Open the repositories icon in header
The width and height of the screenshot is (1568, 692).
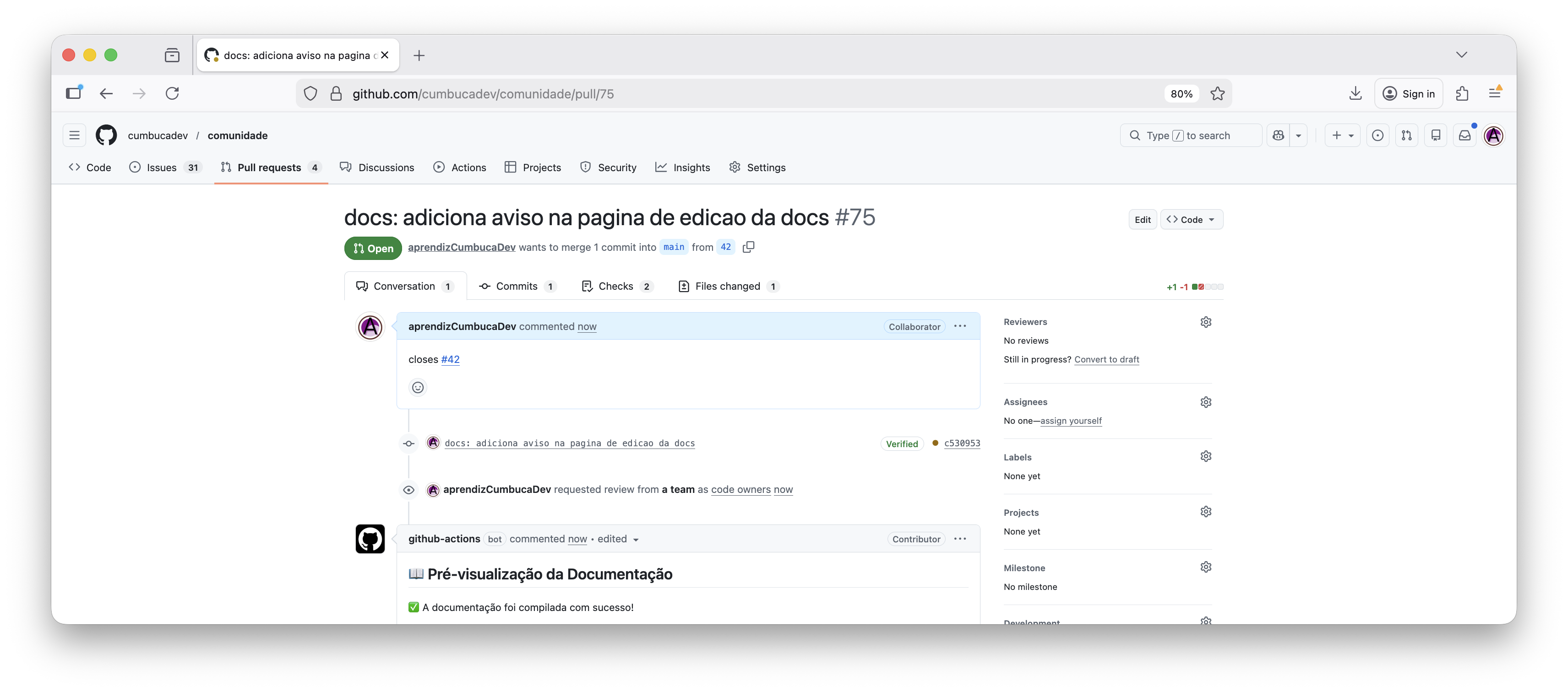tap(1436, 135)
